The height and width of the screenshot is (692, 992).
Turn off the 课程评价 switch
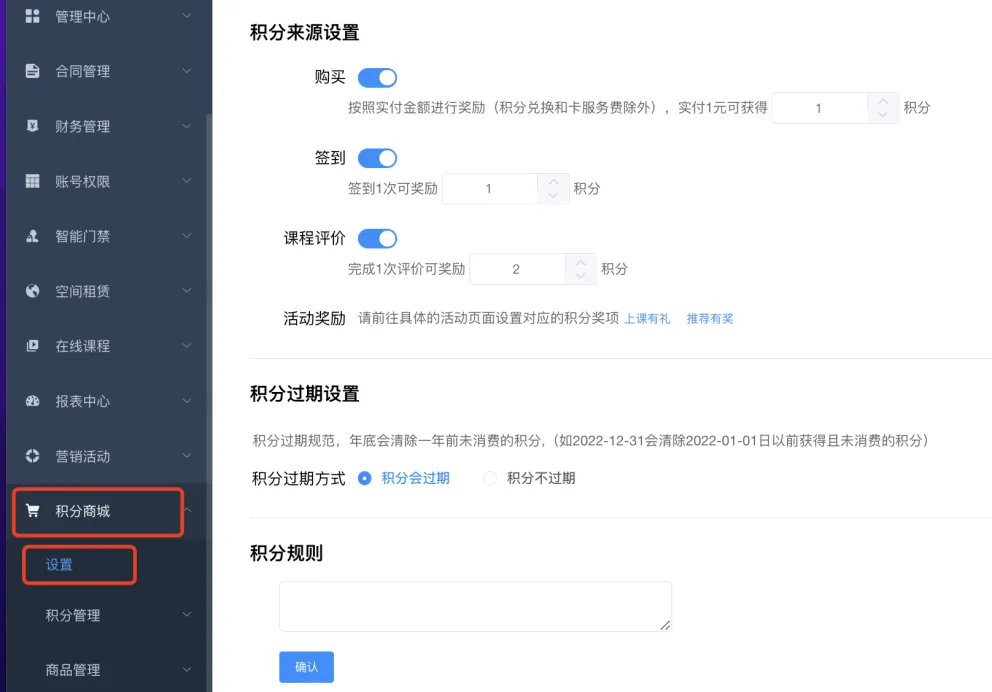[x=377, y=238]
